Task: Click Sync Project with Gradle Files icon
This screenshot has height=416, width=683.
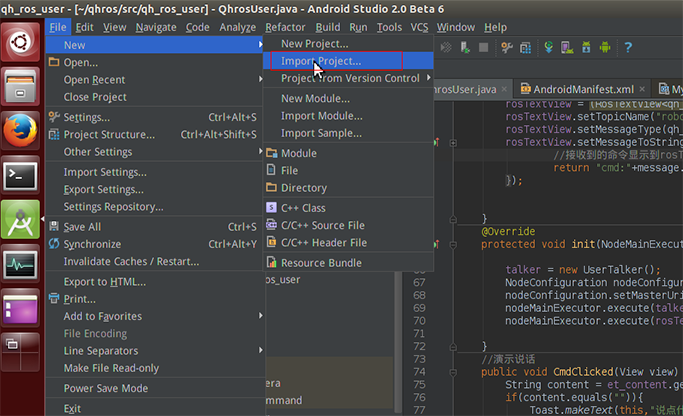Action: pos(548,47)
